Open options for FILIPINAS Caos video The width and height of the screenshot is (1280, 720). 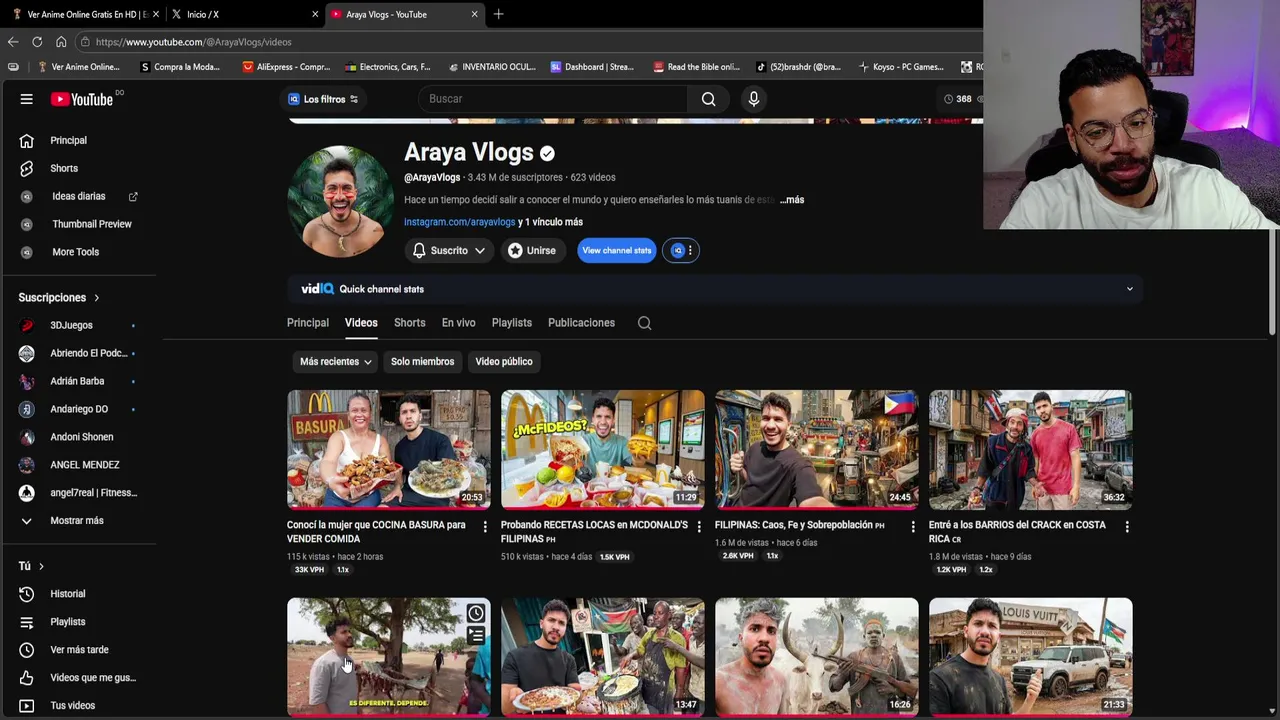(x=913, y=526)
